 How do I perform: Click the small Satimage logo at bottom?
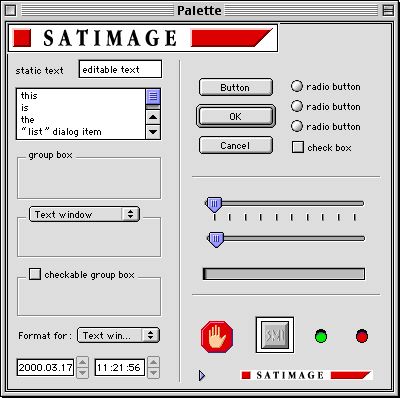pyautogui.click(x=306, y=375)
